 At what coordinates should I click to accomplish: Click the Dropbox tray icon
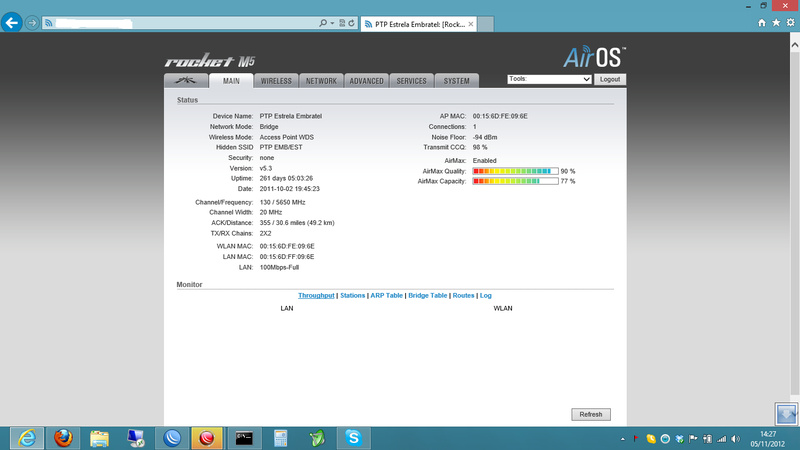(x=679, y=439)
